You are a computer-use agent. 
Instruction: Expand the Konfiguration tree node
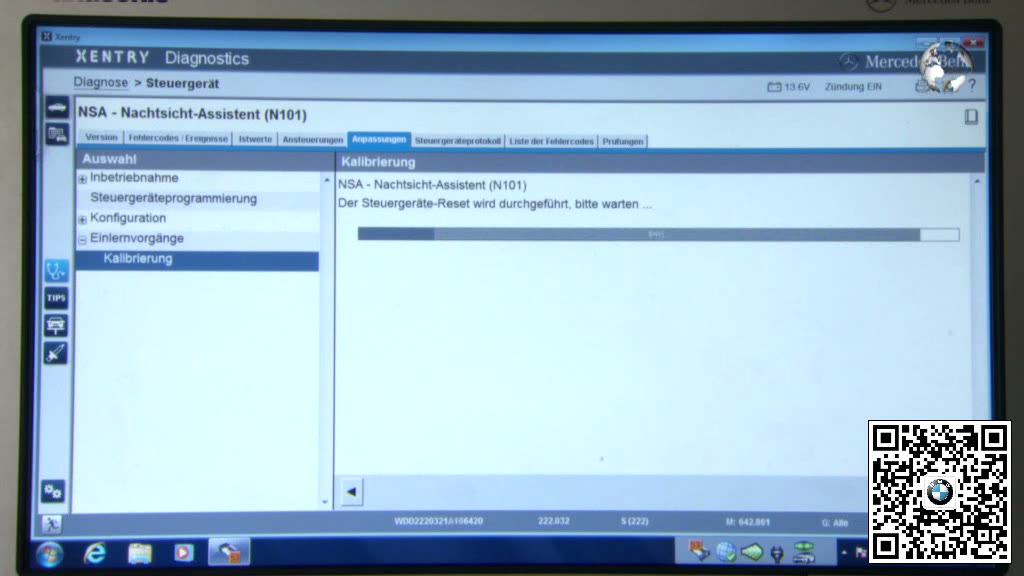pos(82,219)
